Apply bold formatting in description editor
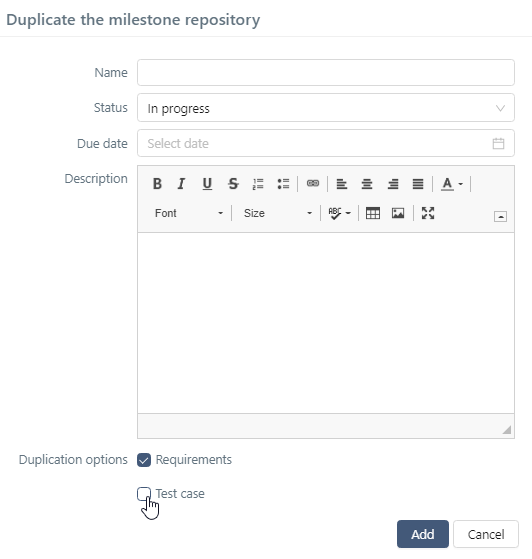 (157, 184)
